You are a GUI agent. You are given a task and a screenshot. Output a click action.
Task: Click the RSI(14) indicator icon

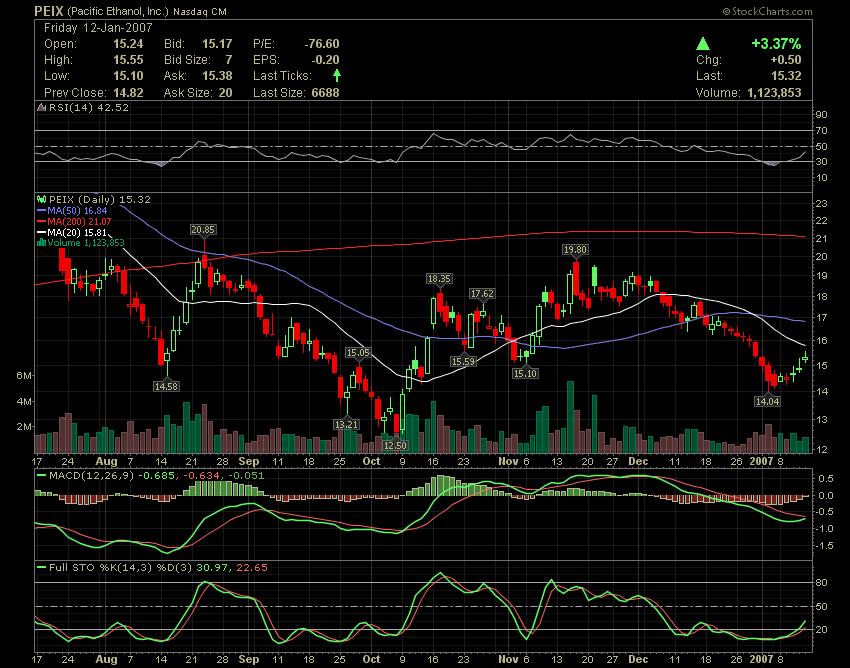[x=41, y=107]
